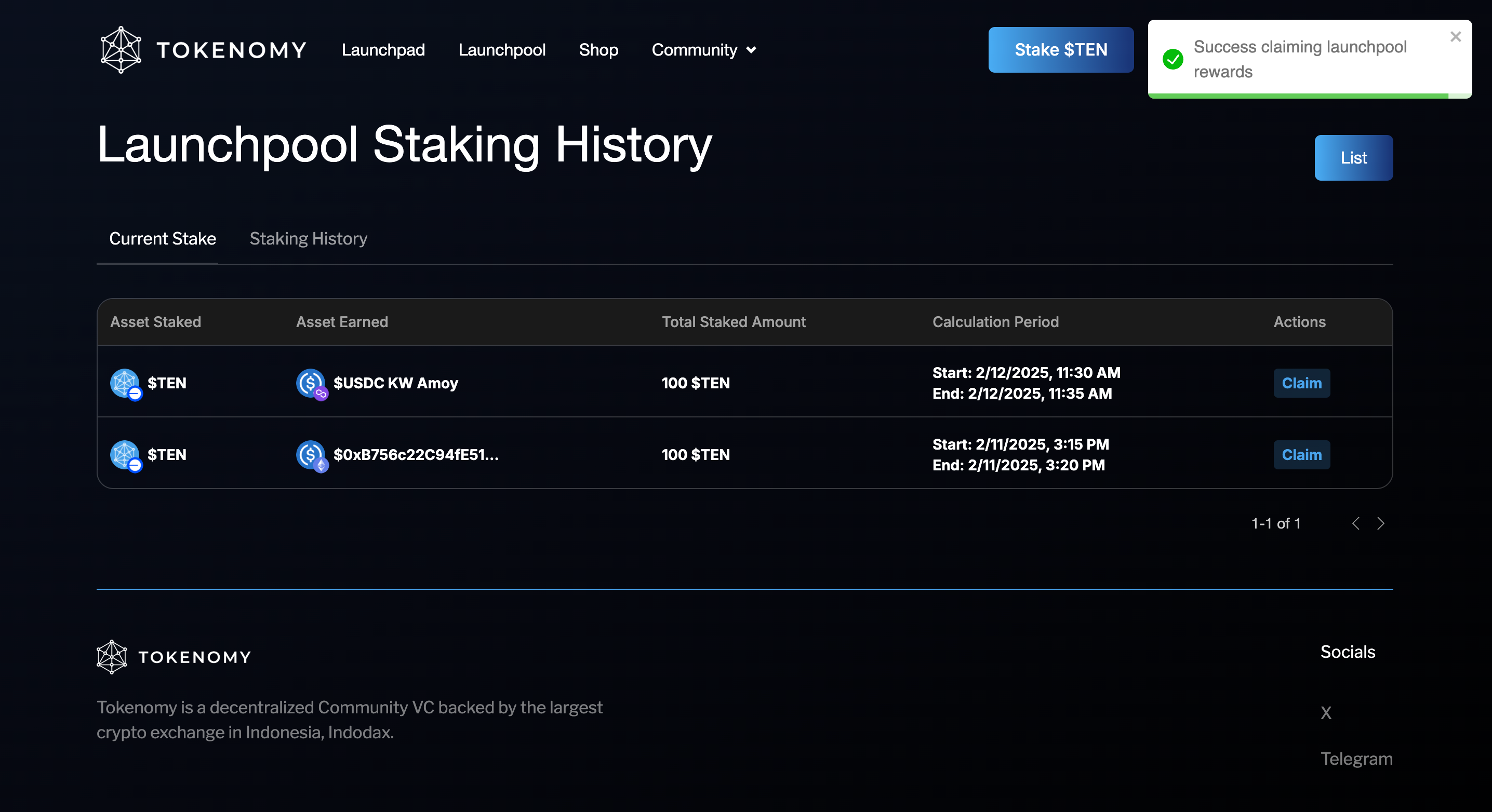Switch to Staking History tab

[x=308, y=238]
